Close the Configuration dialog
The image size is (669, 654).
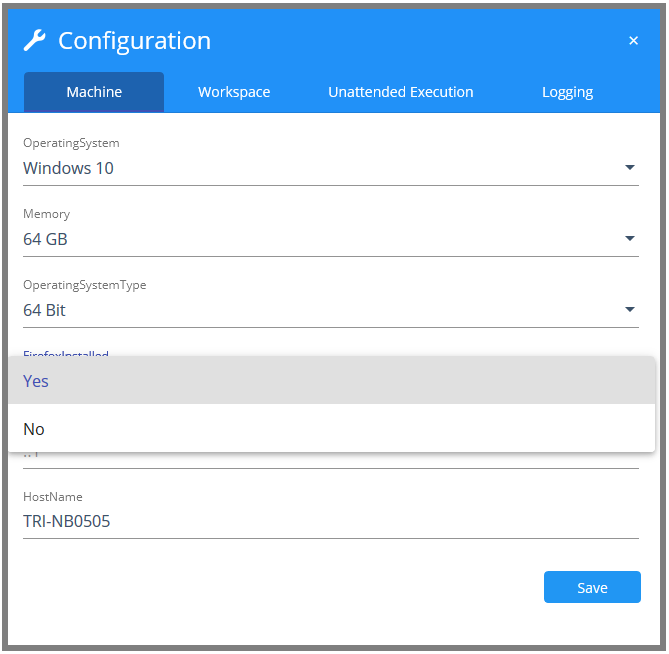633,41
